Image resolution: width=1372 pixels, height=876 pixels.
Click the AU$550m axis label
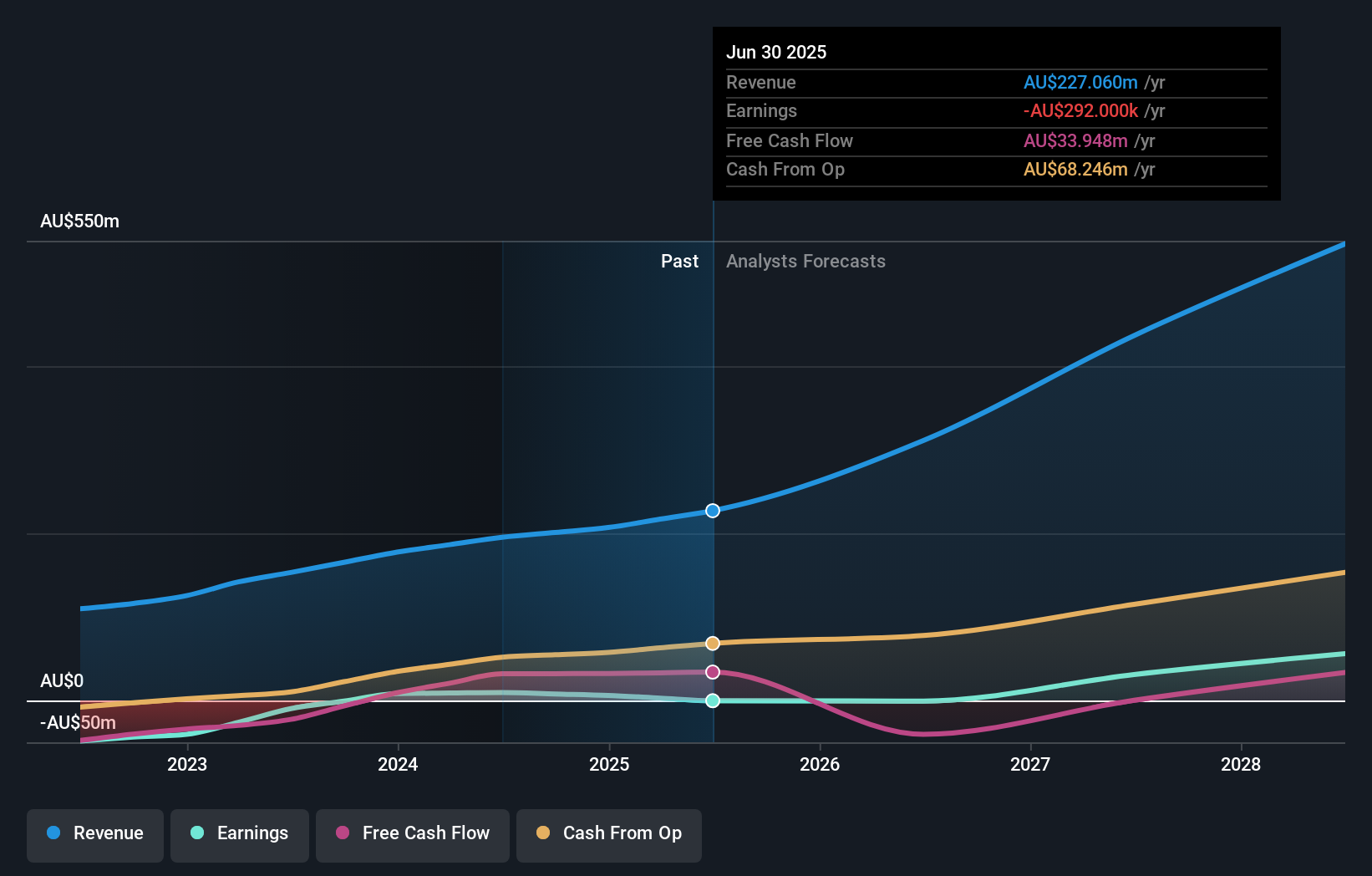click(79, 222)
